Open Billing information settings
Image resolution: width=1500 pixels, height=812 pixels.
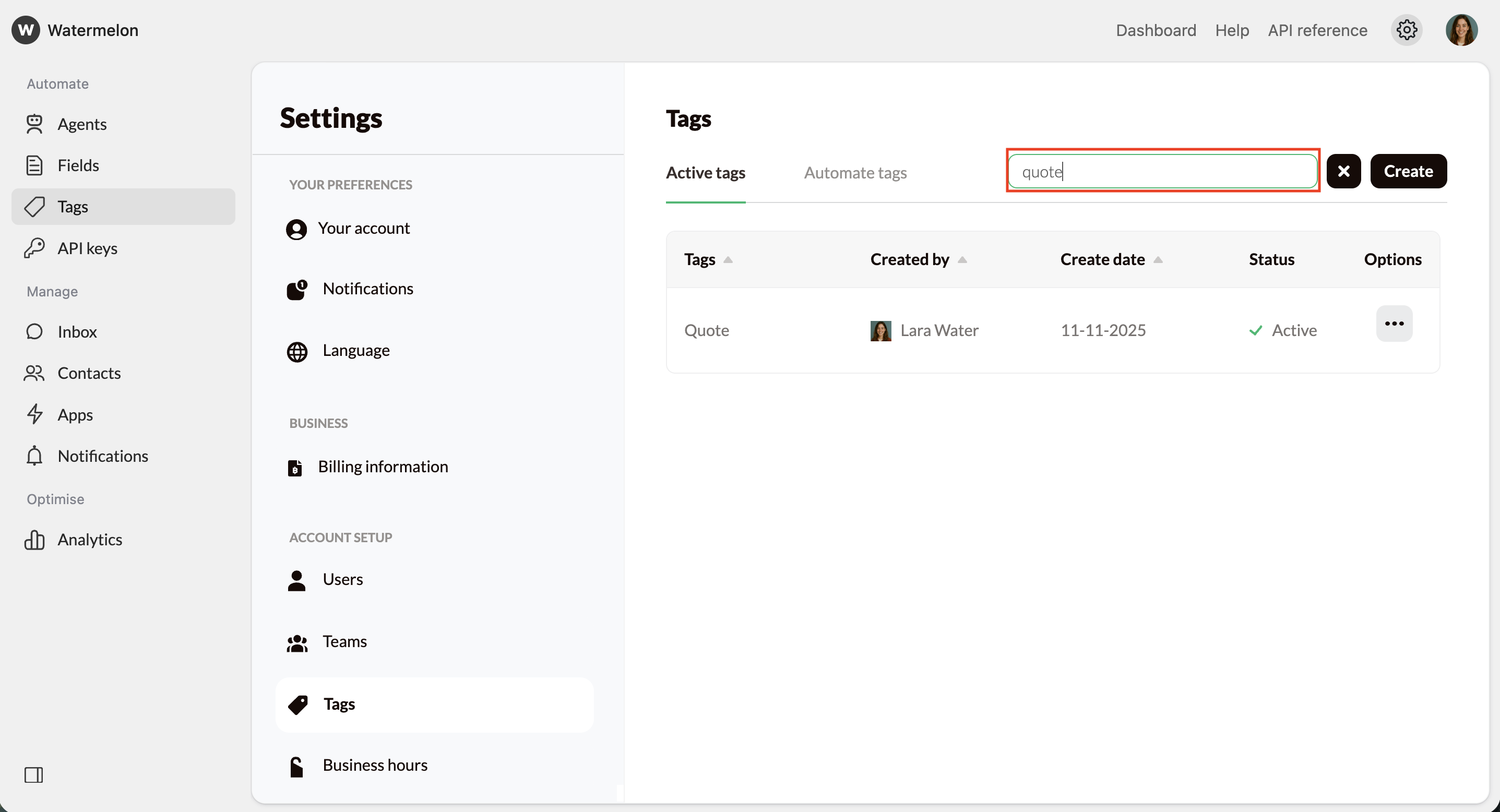pos(383,467)
